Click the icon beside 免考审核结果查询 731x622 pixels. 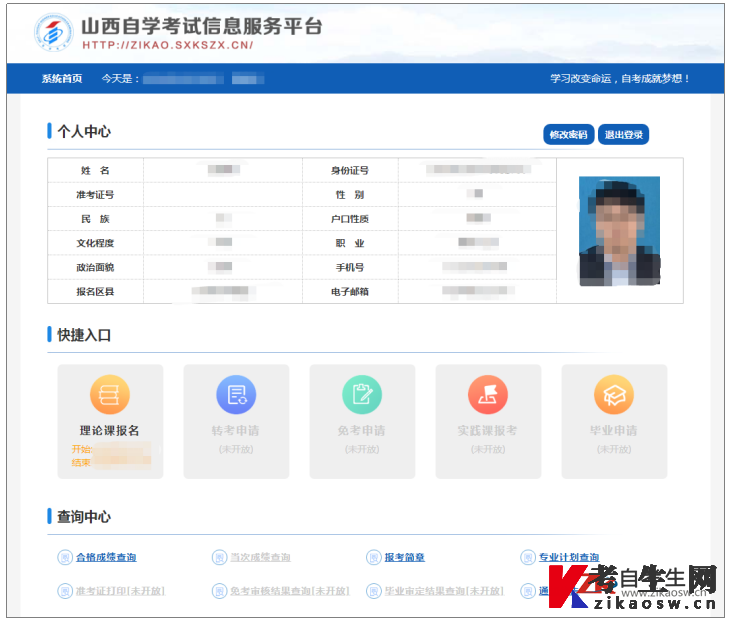click(219, 591)
